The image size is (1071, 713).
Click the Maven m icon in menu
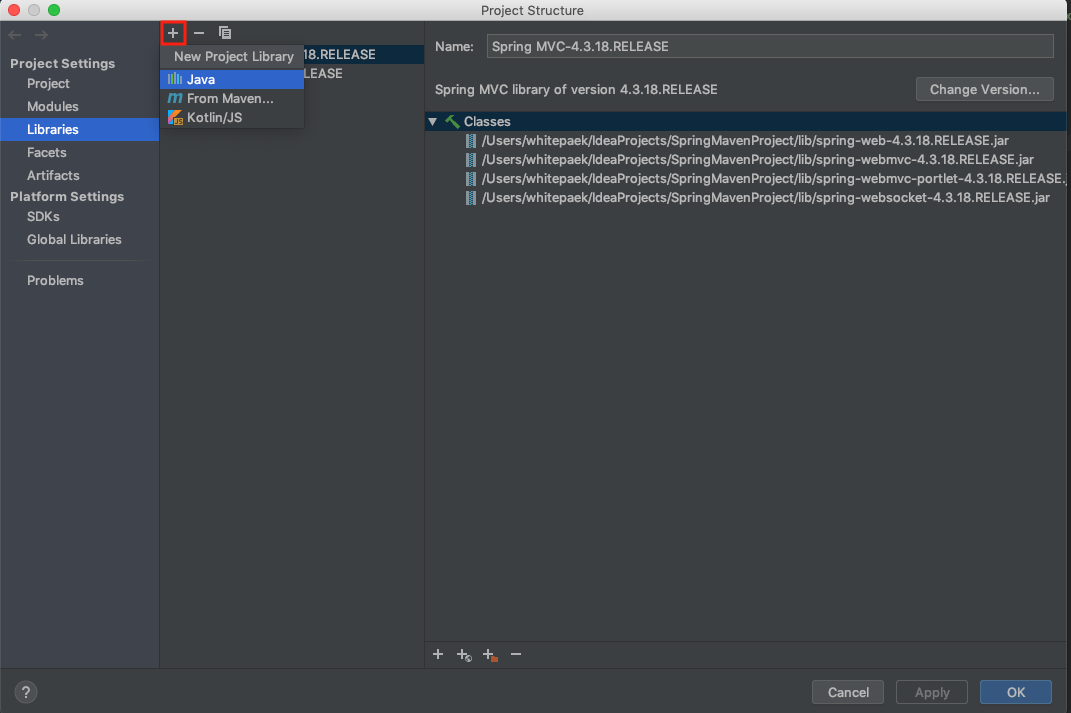(175, 98)
